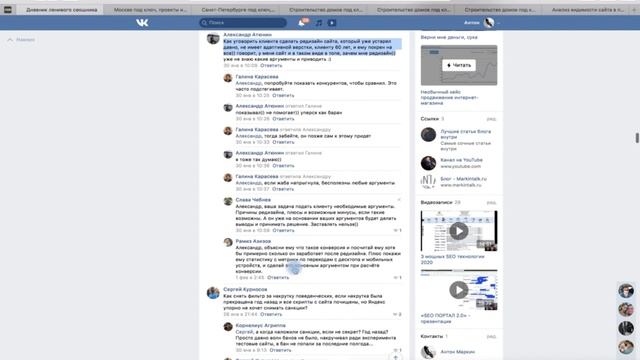Reply to Александр's post about редизайн сайта

(x=271, y=65)
